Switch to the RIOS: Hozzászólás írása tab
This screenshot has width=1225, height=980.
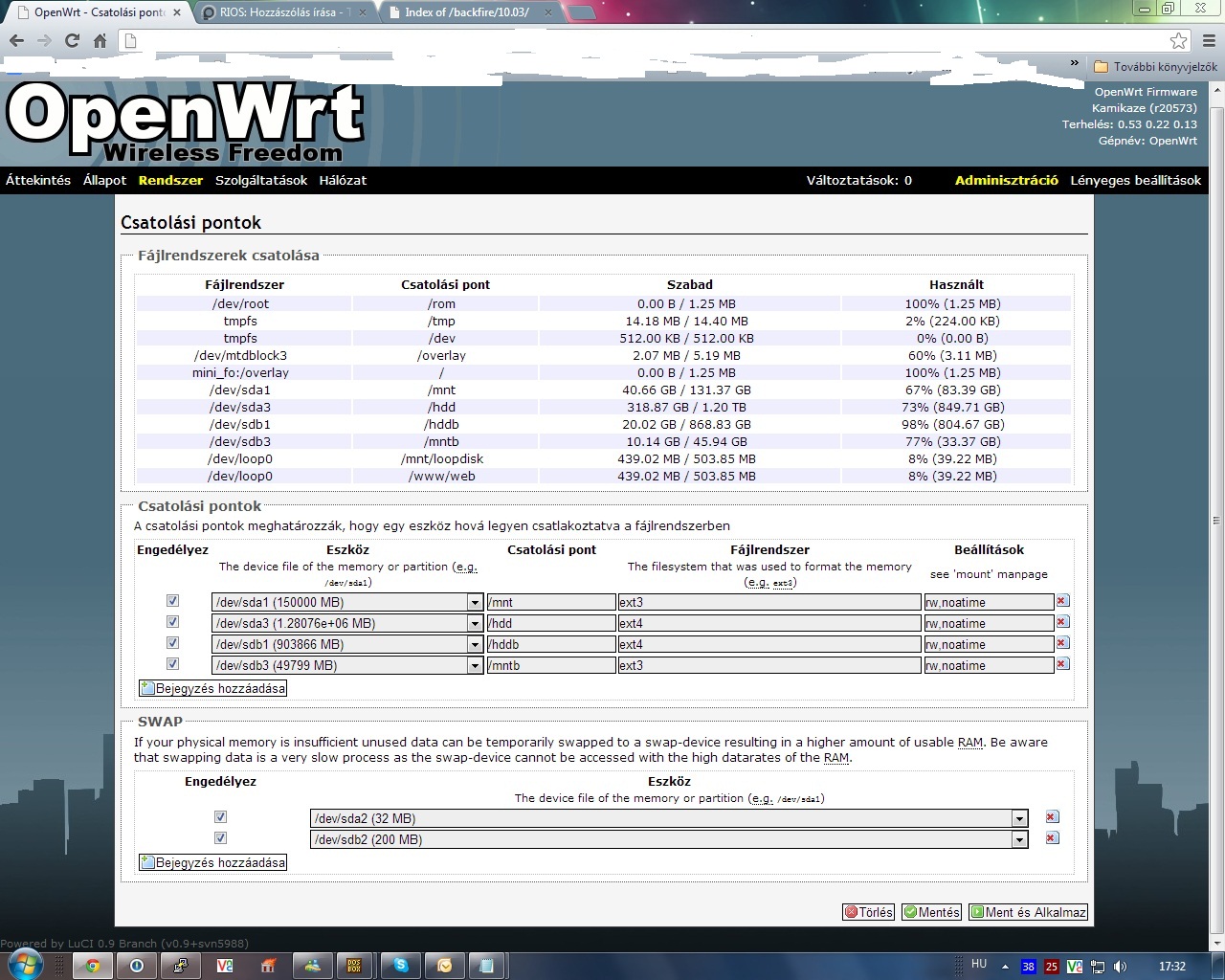[283, 12]
